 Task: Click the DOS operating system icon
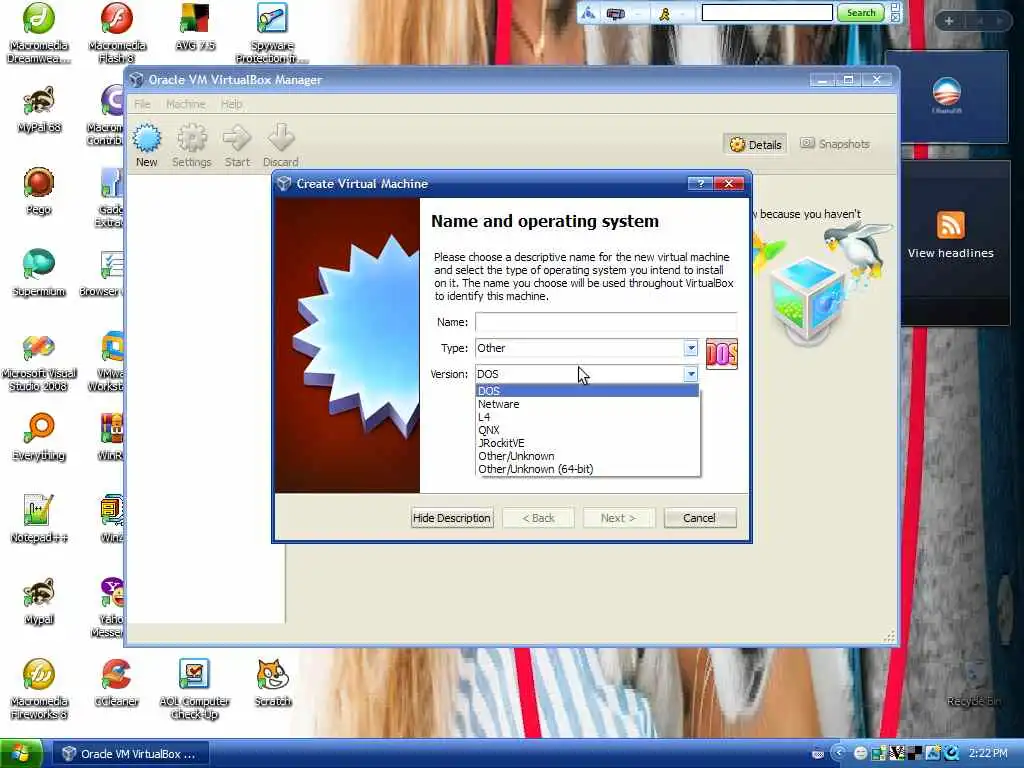[722, 354]
